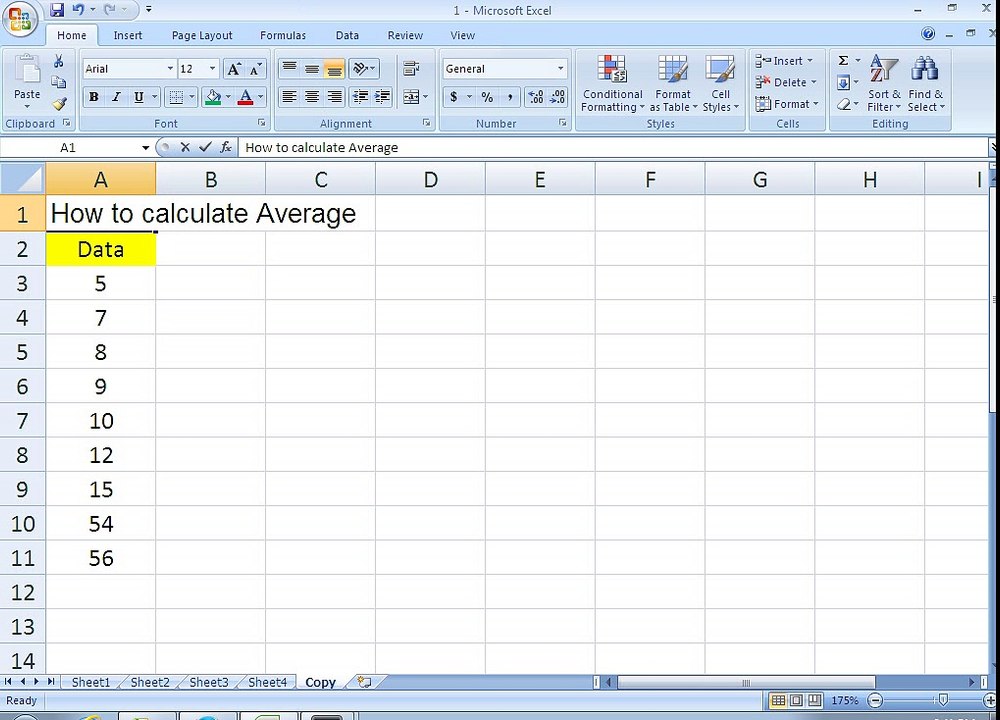Select the Format Painter brush
This screenshot has width=1000, height=720.
pyautogui.click(x=59, y=103)
